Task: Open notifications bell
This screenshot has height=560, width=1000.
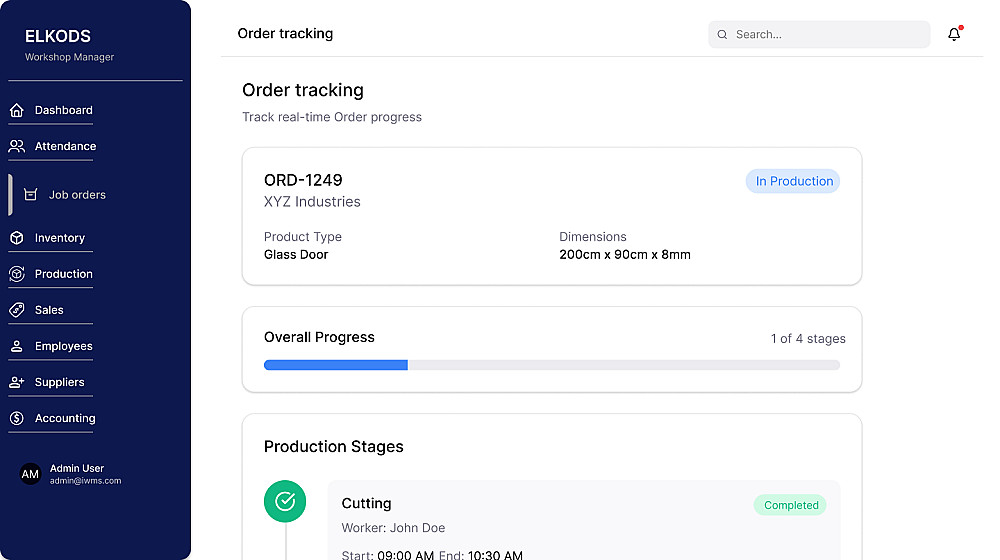Action: [954, 34]
